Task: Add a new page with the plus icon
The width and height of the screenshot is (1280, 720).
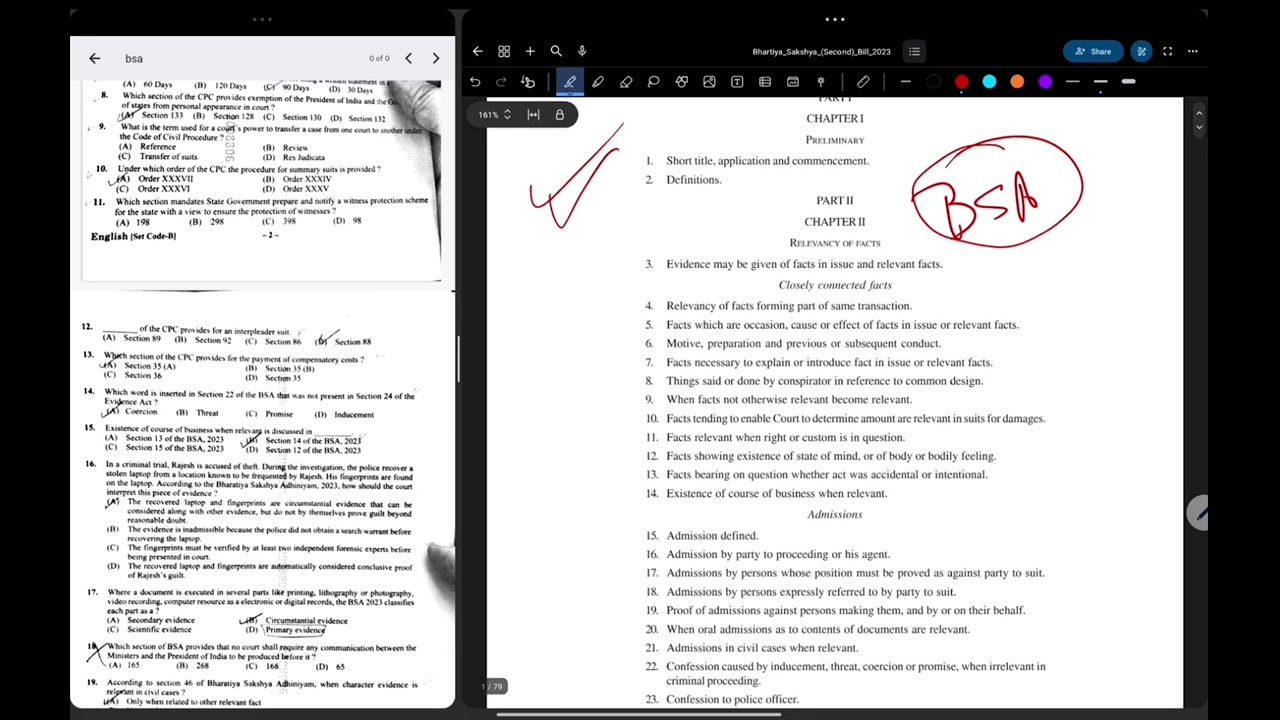Action: click(530, 51)
